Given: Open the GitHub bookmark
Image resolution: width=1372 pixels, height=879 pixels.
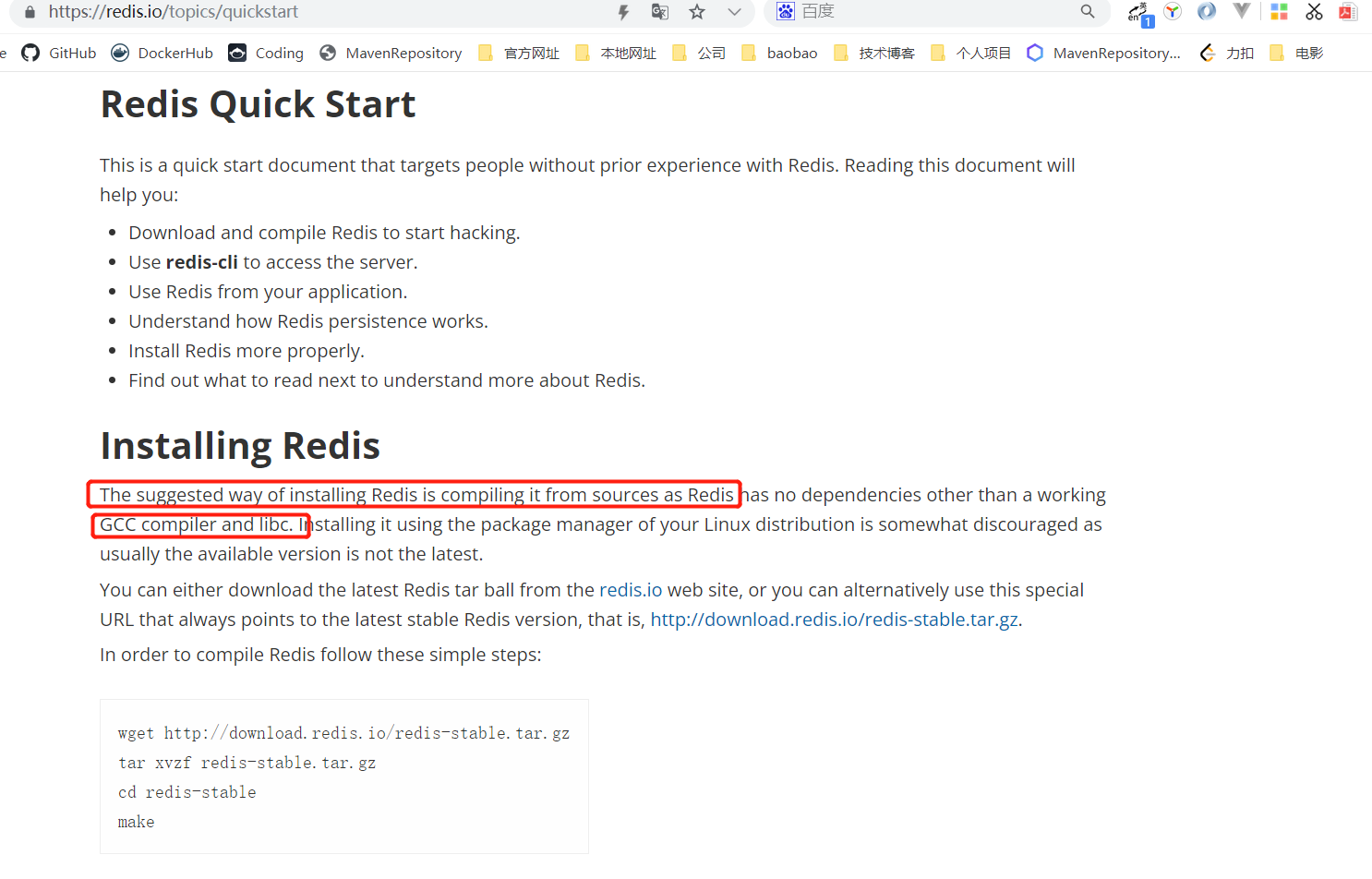Looking at the screenshot, I should click(x=59, y=54).
